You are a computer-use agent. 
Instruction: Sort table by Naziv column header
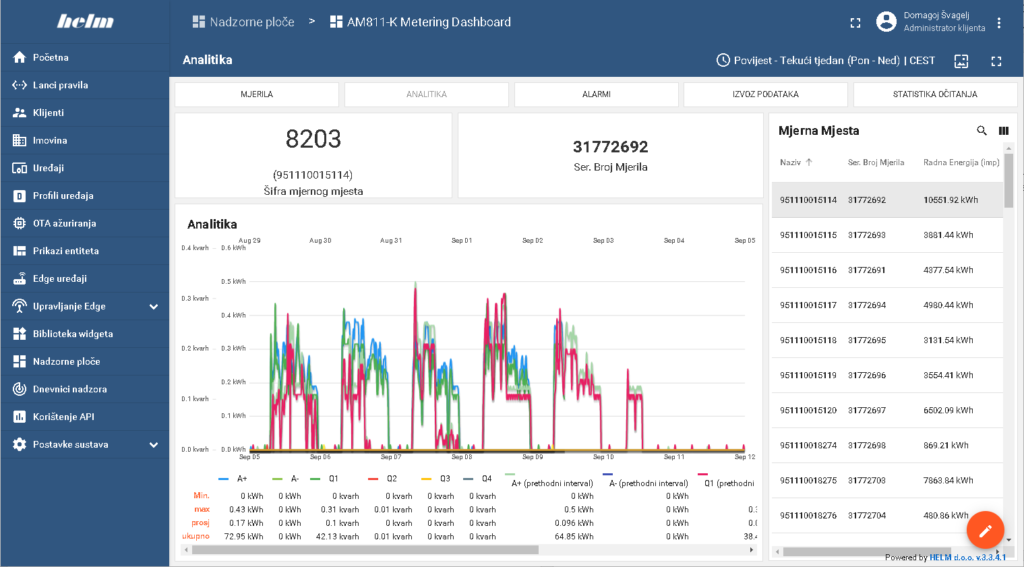[x=791, y=161]
